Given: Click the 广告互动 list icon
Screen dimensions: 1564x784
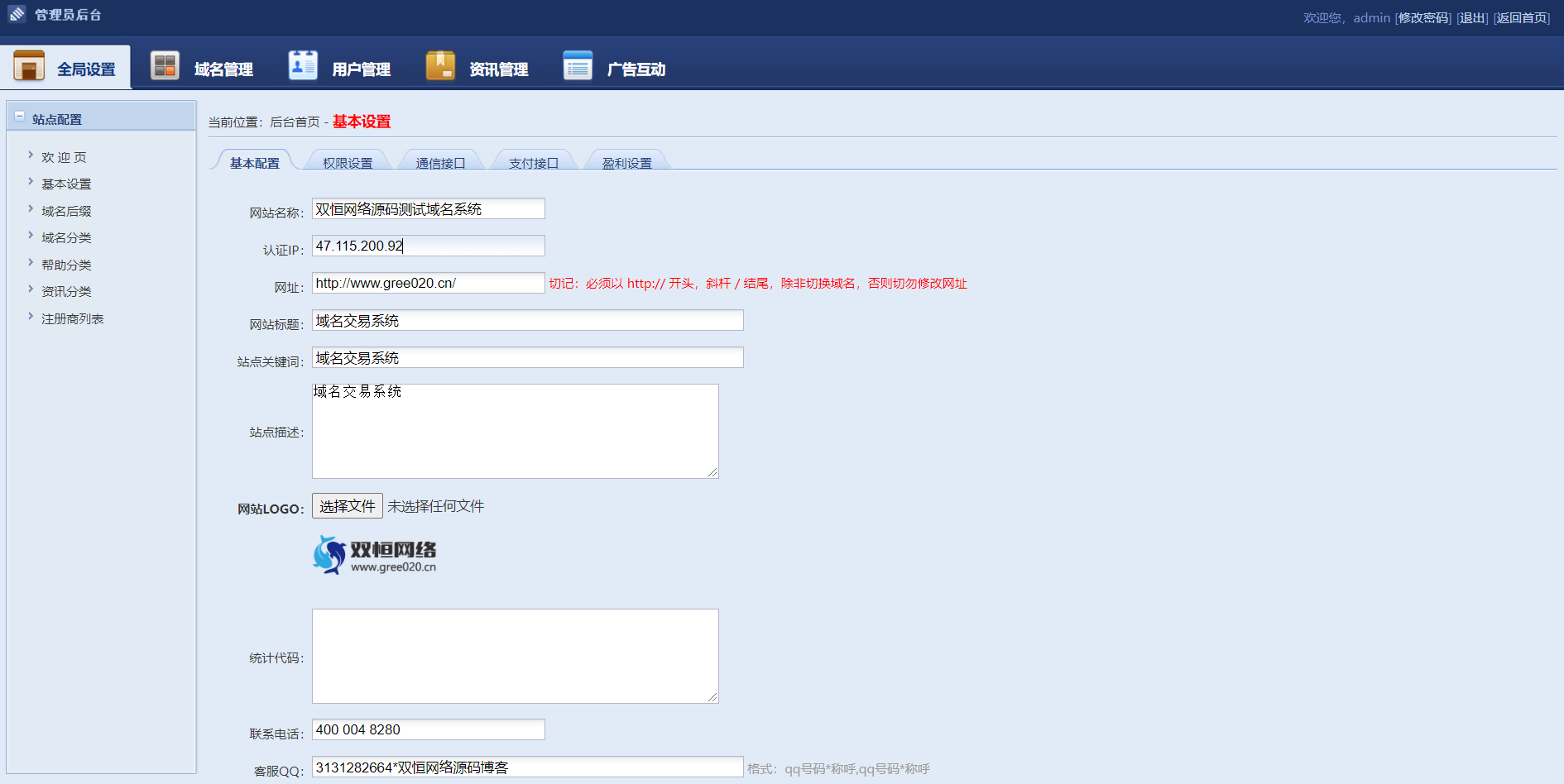Looking at the screenshot, I should [578, 66].
